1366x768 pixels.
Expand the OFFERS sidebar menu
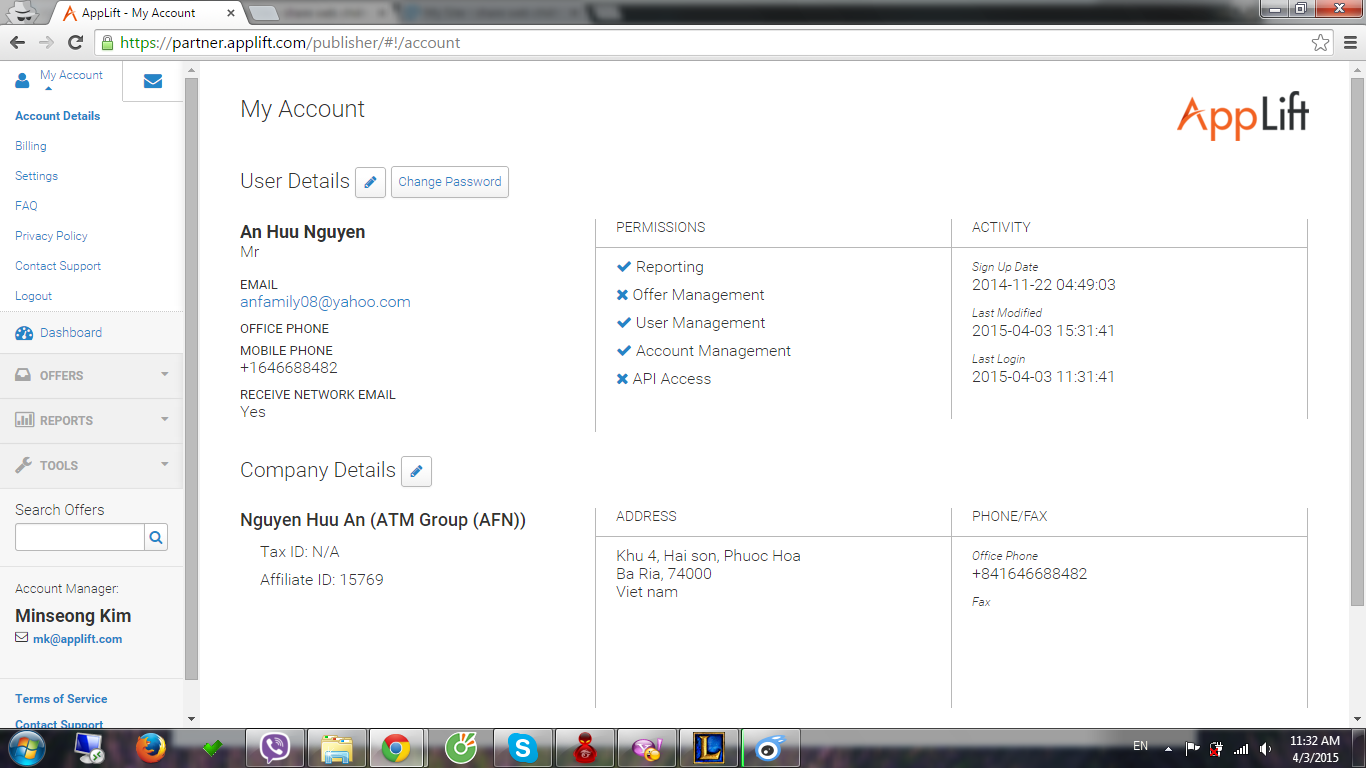pyautogui.click(x=91, y=376)
